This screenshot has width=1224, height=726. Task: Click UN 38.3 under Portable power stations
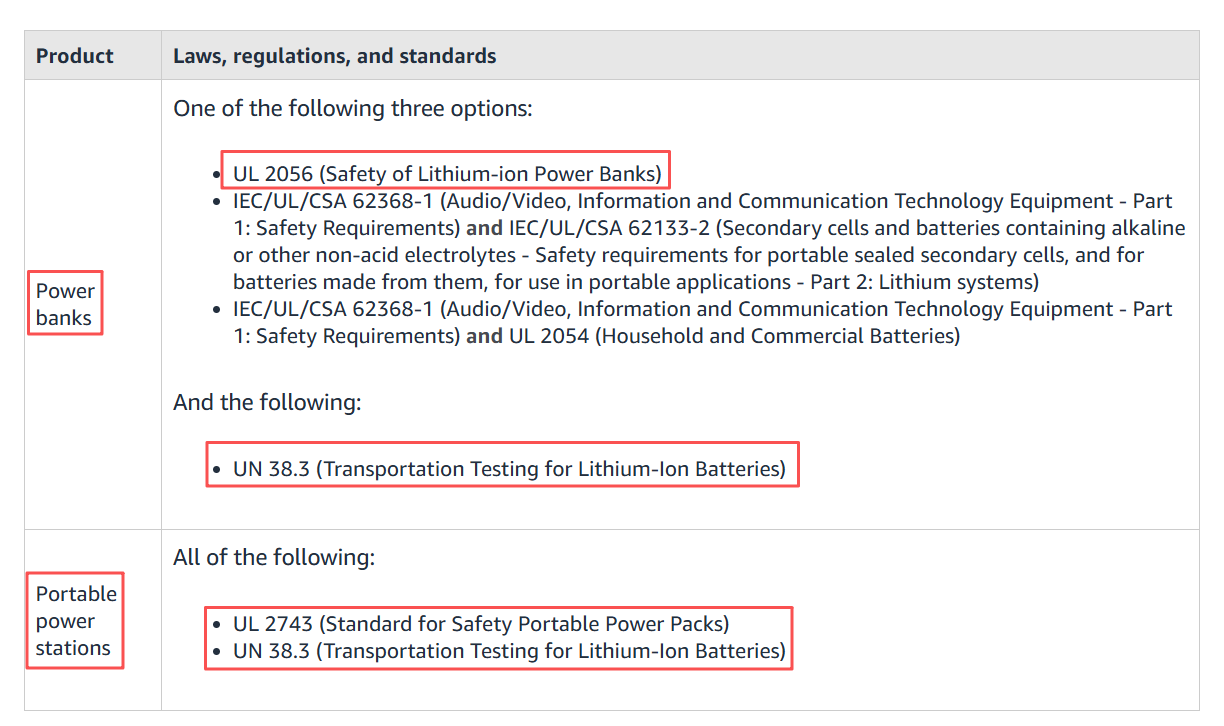509,651
